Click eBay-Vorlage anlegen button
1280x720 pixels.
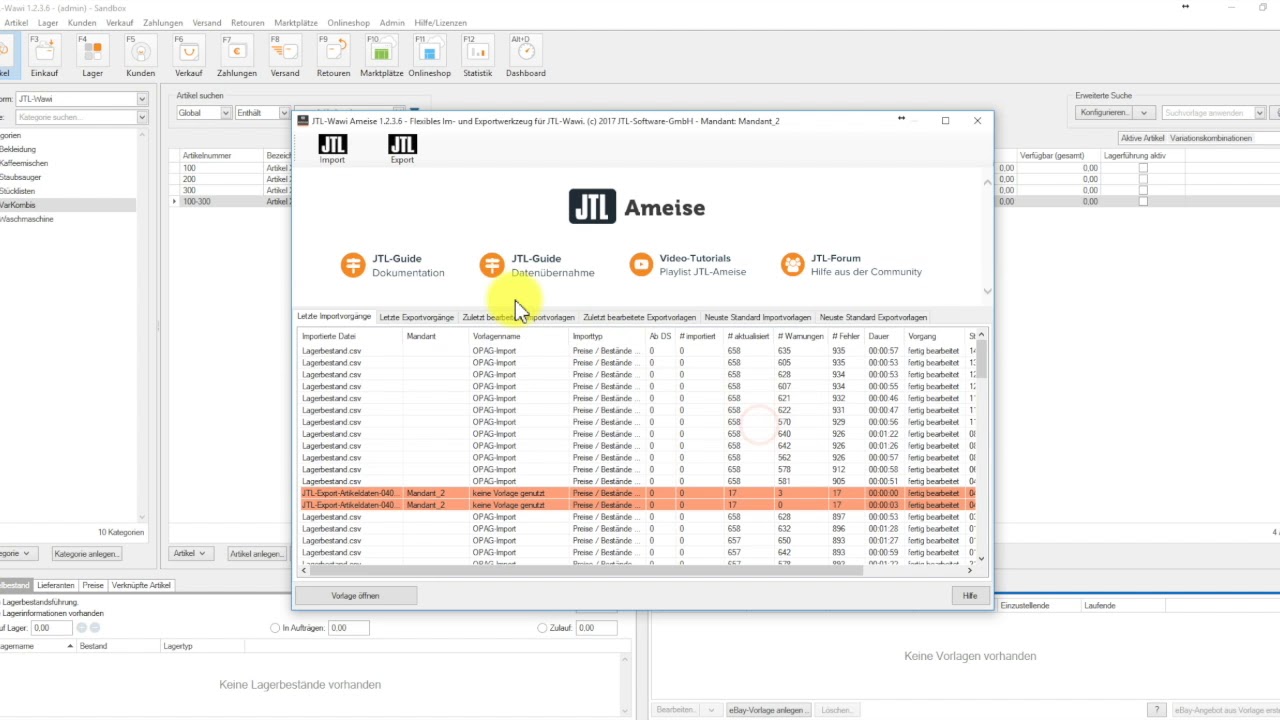(x=767, y=710)
